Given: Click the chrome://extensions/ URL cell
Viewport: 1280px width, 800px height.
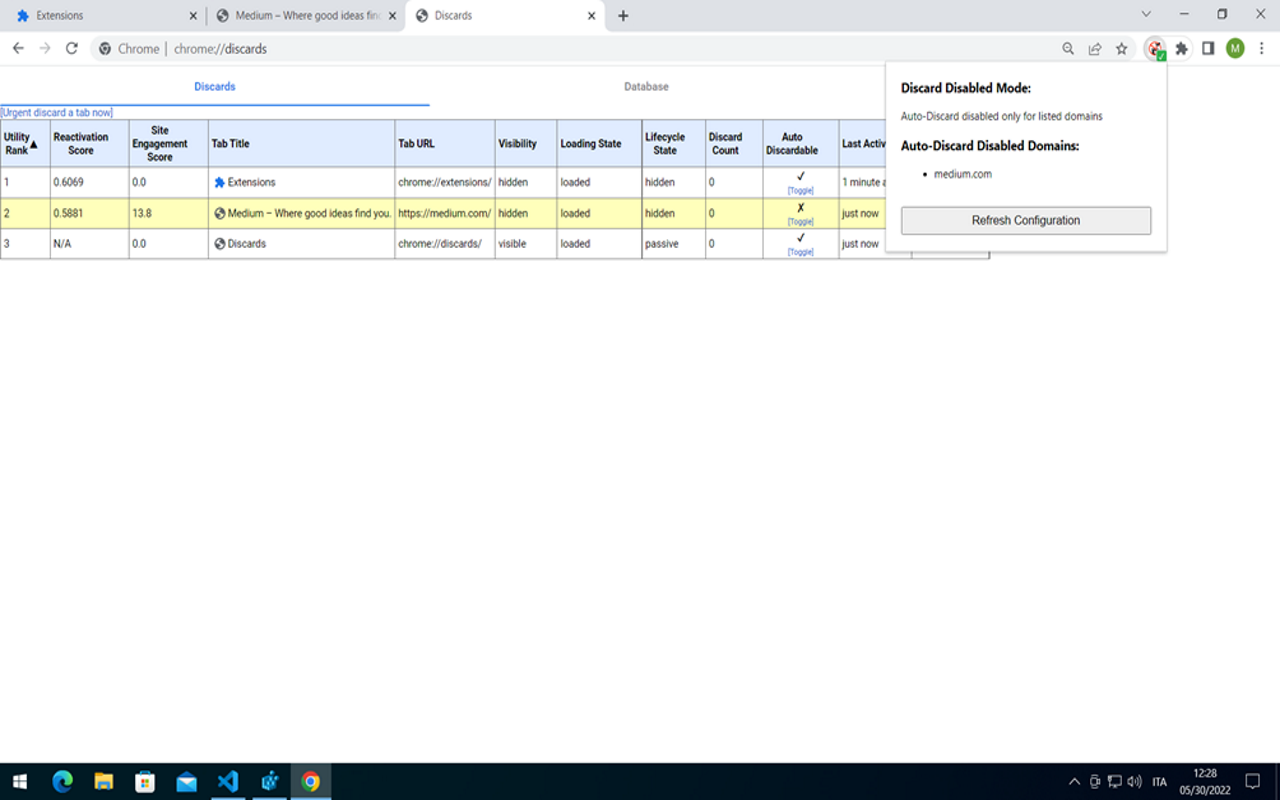Looking at the screenshot, I should coord(444,182).
